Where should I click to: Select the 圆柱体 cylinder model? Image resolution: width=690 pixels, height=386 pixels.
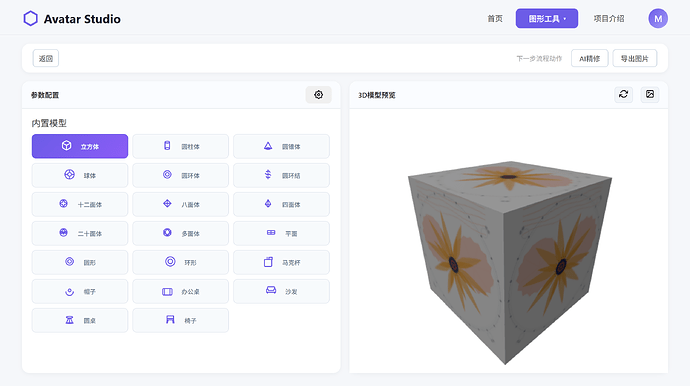pos(180,146)
